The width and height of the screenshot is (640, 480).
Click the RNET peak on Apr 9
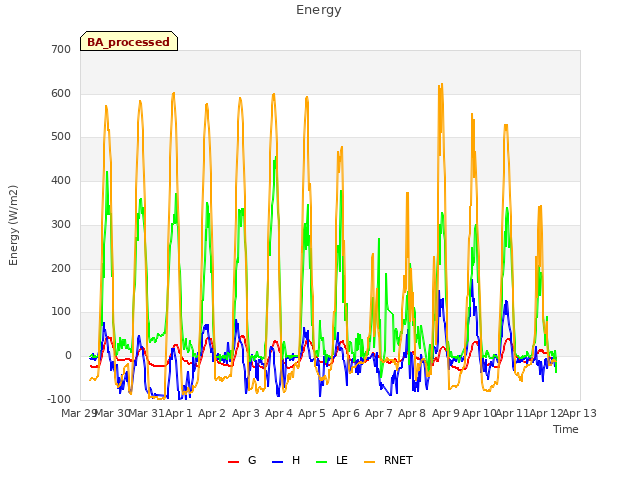click(442, 84)
